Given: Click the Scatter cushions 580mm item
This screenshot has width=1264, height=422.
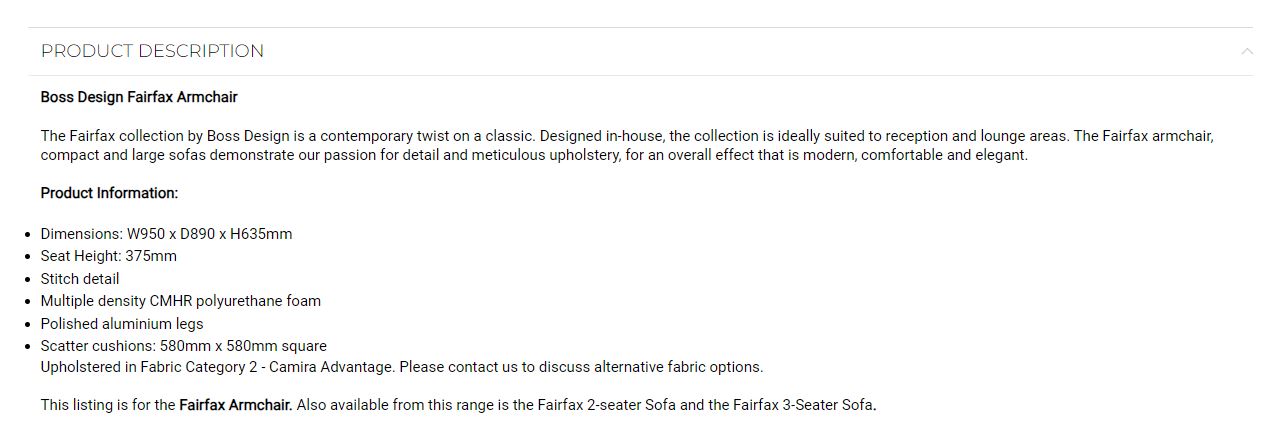Looking at the screenshot, I should tap(184, 346).
